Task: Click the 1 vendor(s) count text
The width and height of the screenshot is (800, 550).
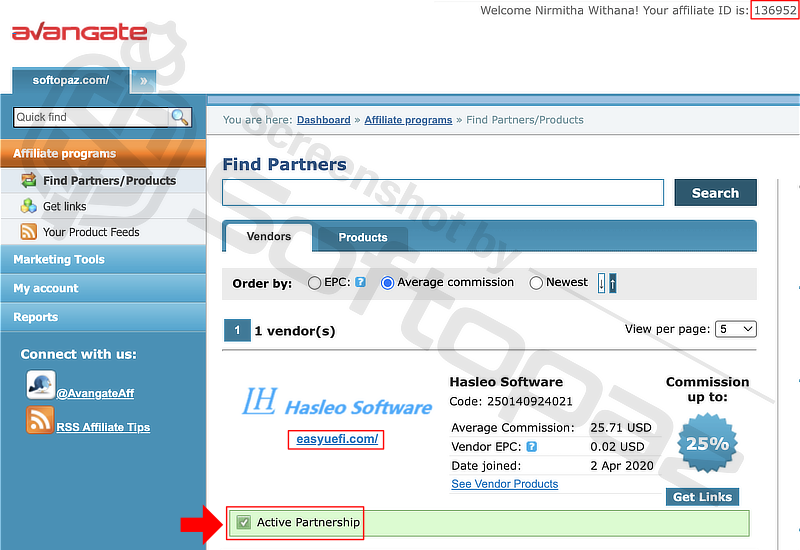Action: [x=295, y=331]
